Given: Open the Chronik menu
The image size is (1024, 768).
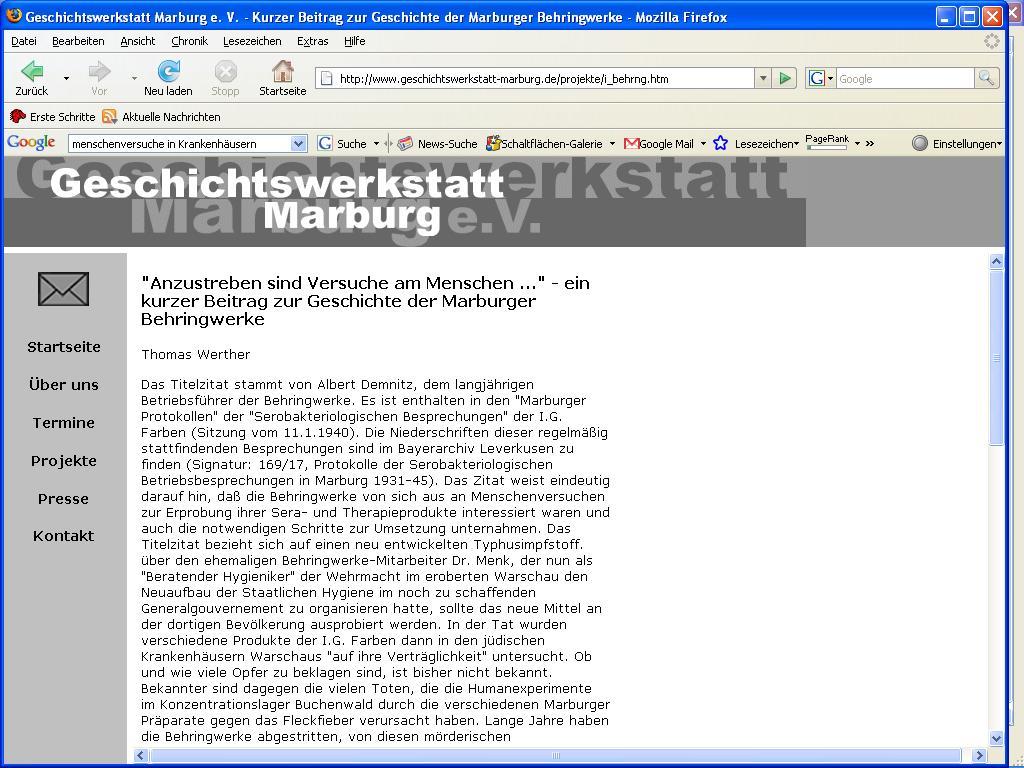Looking at the screenshot, I should click(189, 41).
